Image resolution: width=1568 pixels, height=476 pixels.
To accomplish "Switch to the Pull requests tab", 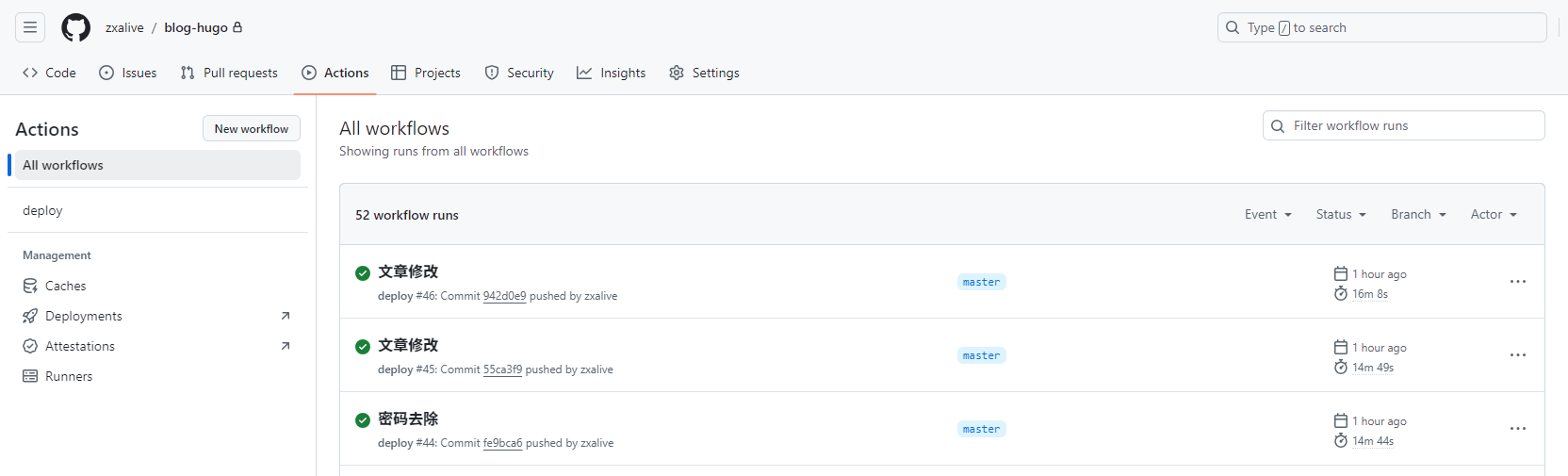I will pyautogui.click(x=229, y=73).
